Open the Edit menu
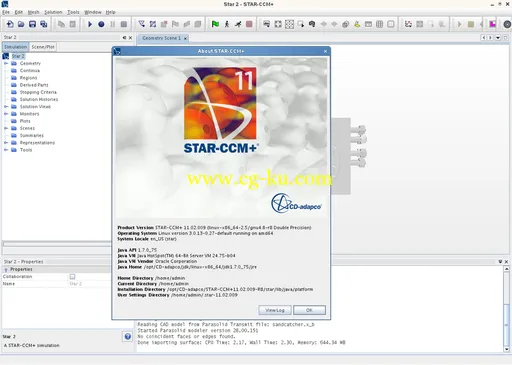The image size is (512, 365). pyautogui.click(x=19, y=12)
